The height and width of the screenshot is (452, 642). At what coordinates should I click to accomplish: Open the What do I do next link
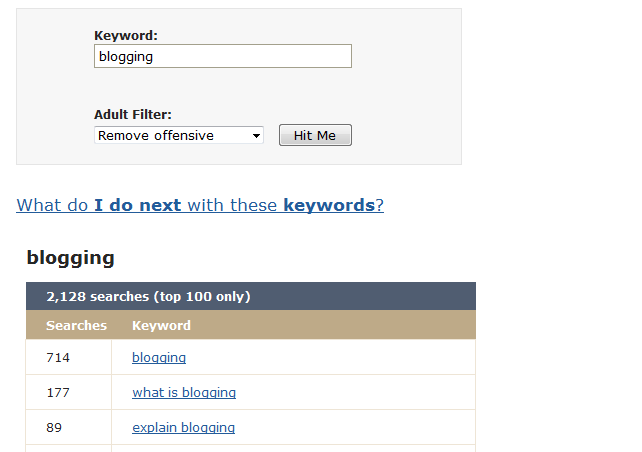tap(200, 205)
